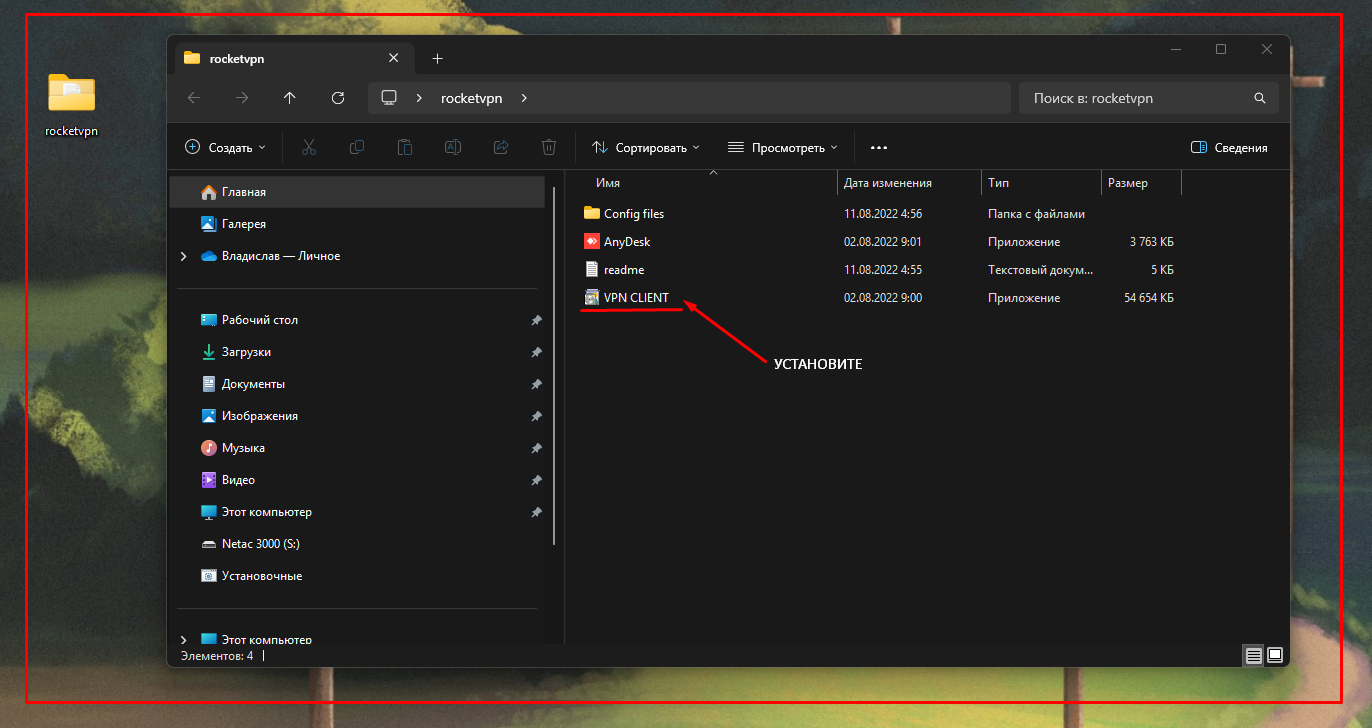Click the Share icon in toolbar
Image resolution: width=1372 pixels, height=728 pixels.
(x=501, y=147)
